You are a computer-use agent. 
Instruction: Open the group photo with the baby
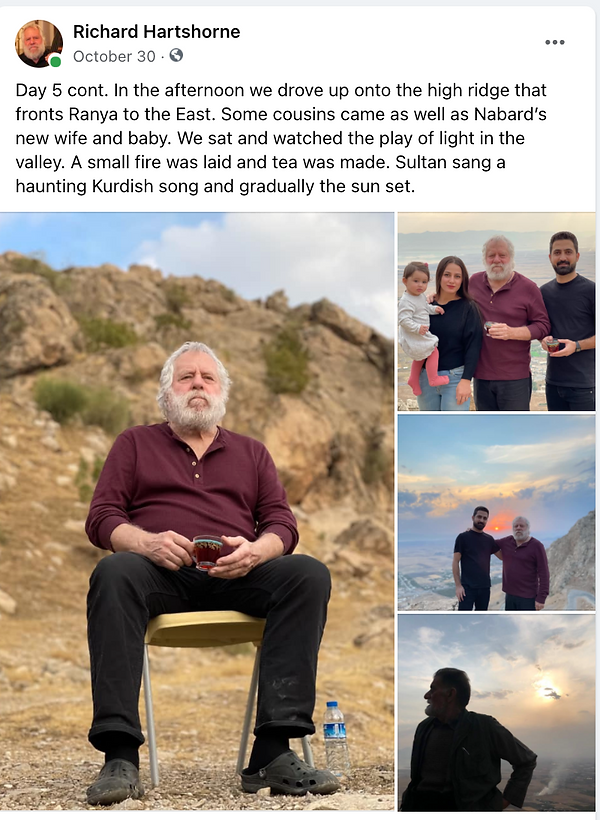pyautogui.click(x=496, y=311)
